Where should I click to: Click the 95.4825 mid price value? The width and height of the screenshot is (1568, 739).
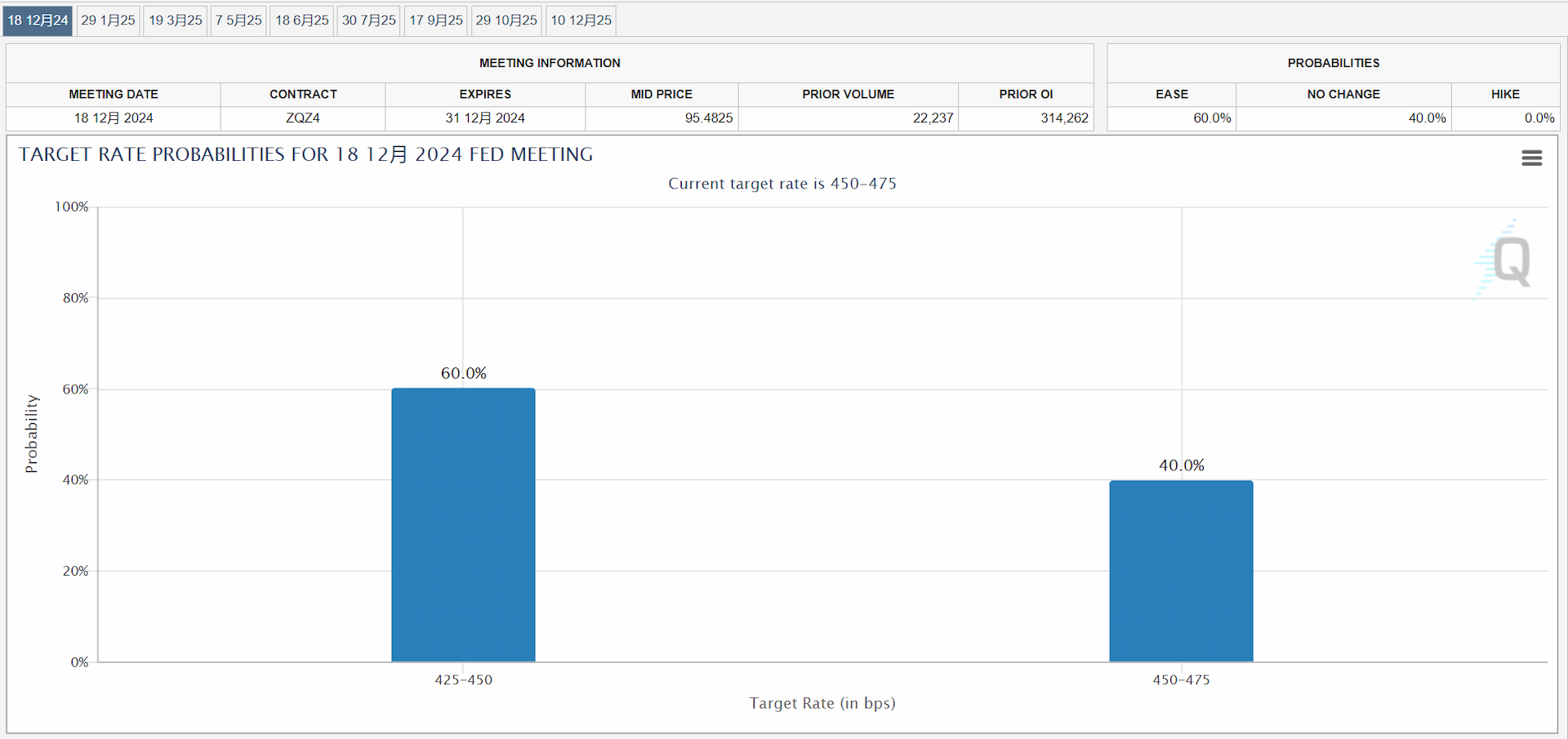tap(708, 118)
